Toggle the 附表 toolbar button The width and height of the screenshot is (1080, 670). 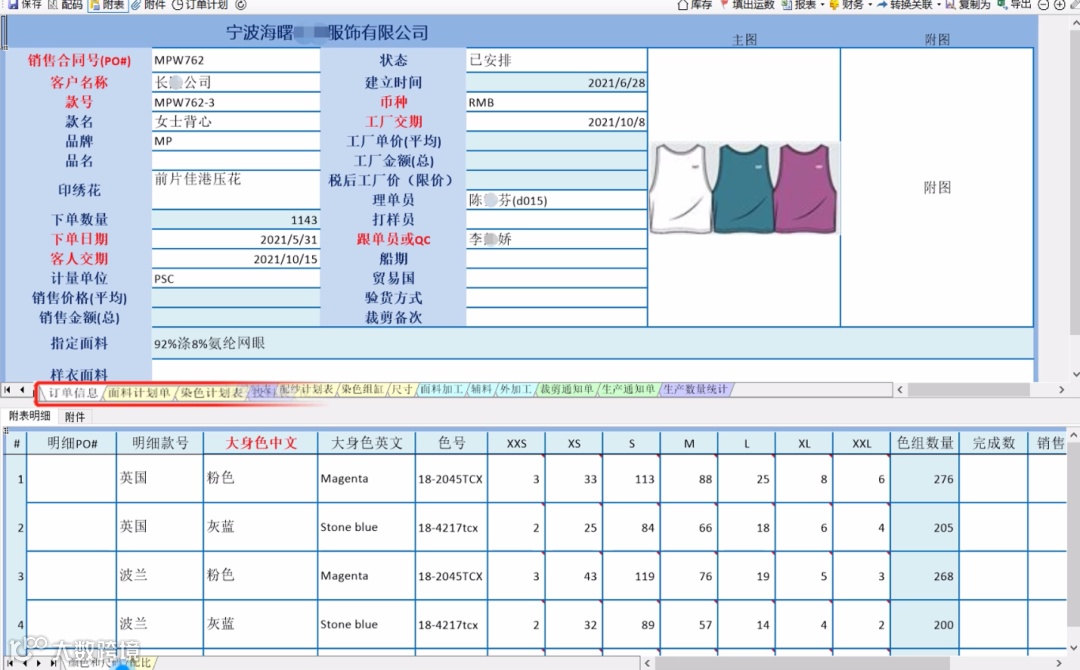[107, 4]
